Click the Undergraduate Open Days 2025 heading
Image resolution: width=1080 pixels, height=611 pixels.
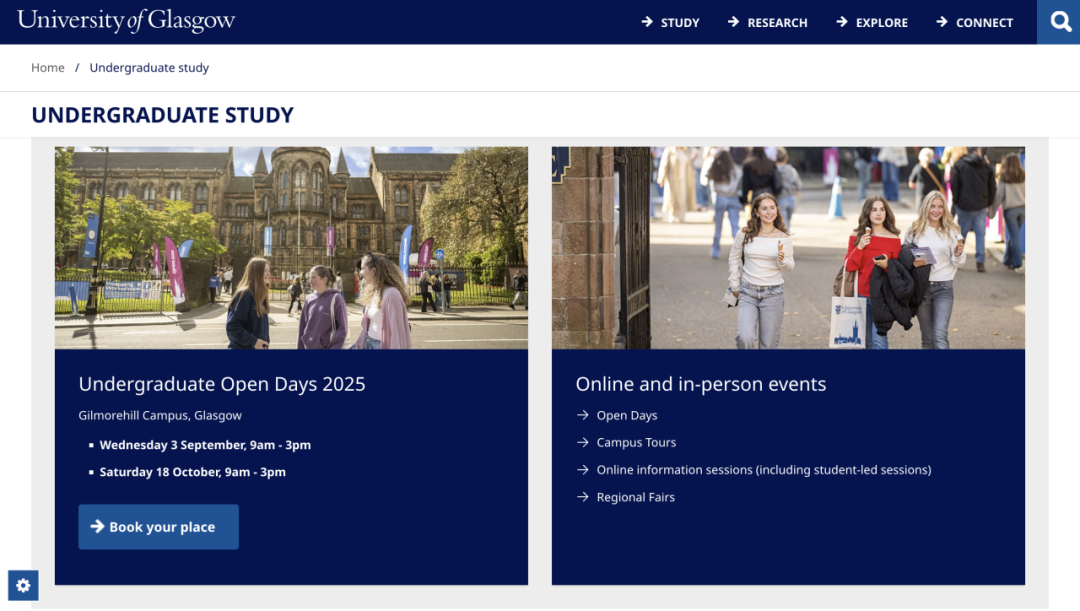(222, 384)
